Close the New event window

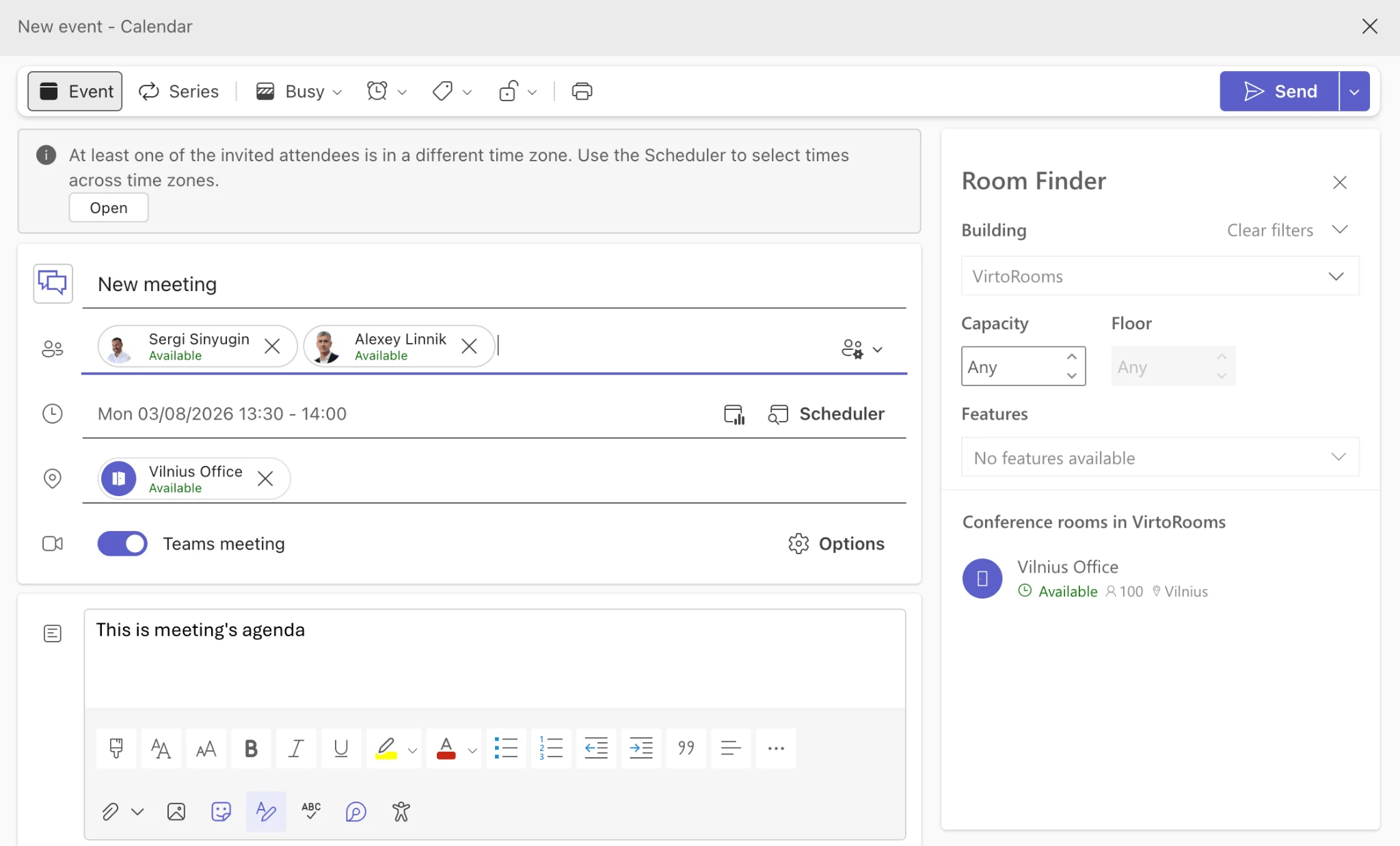pos(1370,26)
